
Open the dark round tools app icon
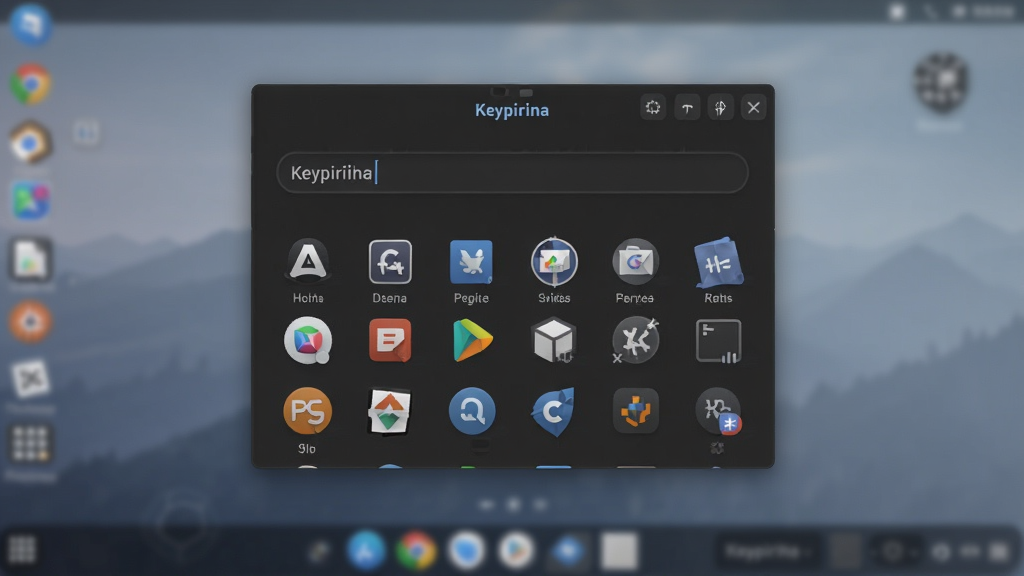coord(635,340)
